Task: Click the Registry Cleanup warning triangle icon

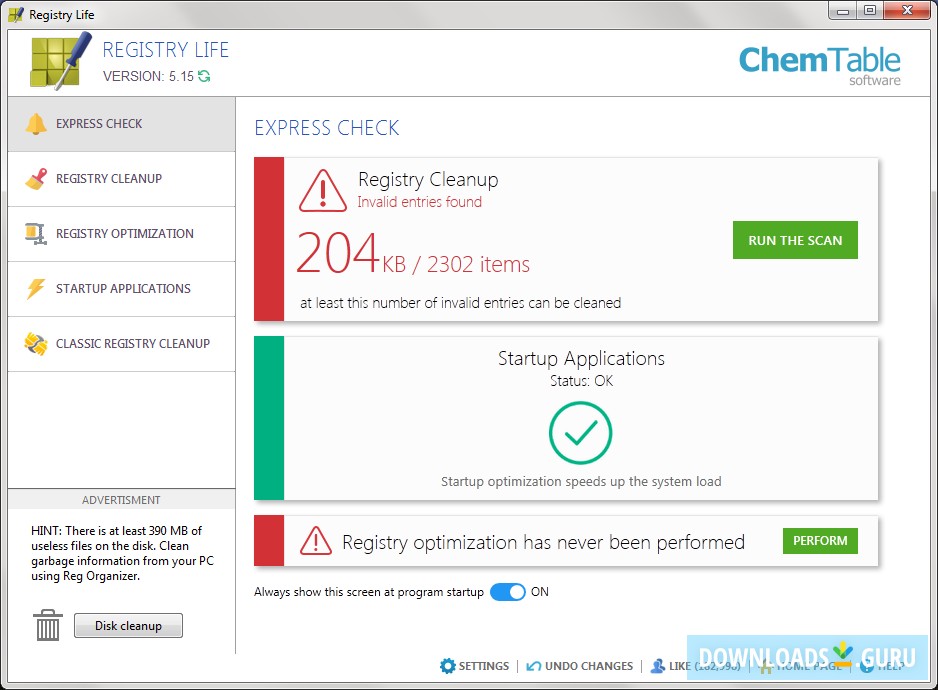Action: 322,191
